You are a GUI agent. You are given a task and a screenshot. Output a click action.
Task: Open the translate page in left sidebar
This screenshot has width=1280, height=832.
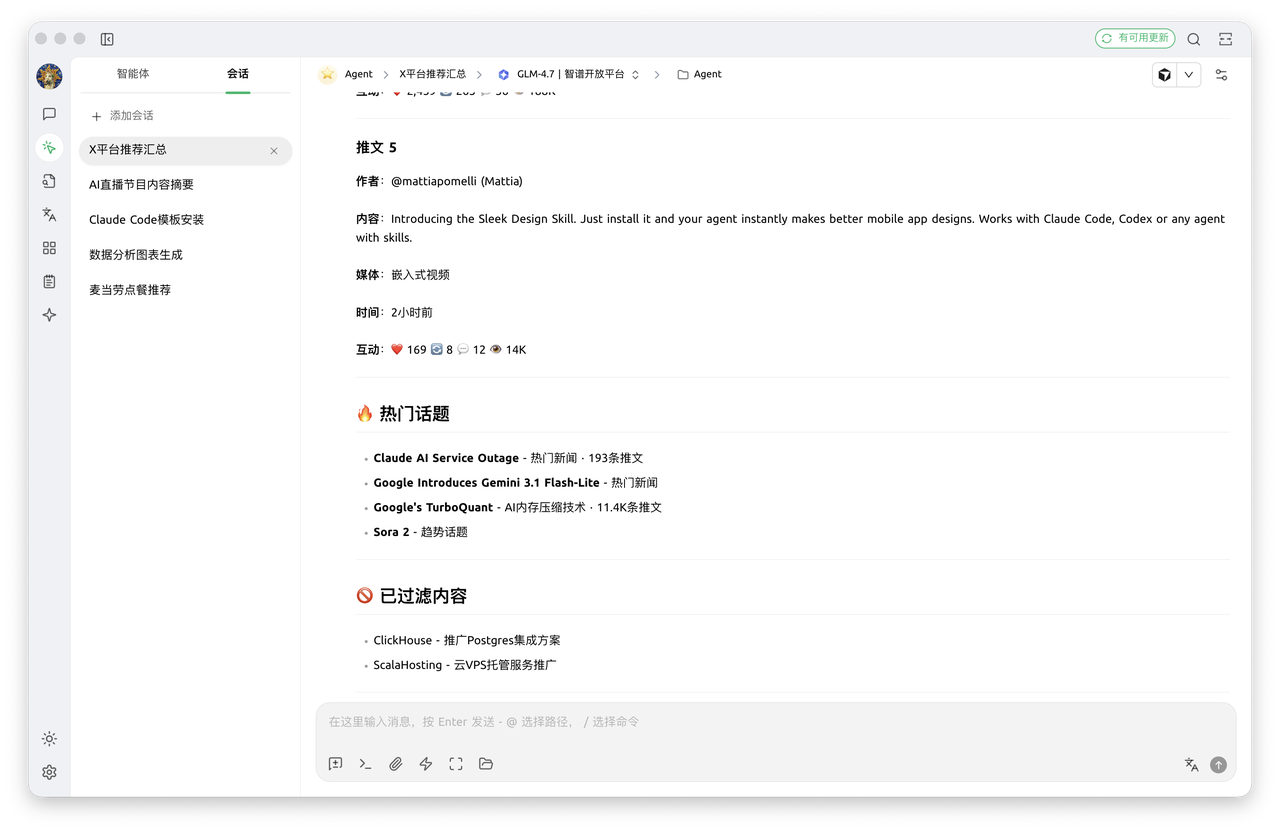49,214
